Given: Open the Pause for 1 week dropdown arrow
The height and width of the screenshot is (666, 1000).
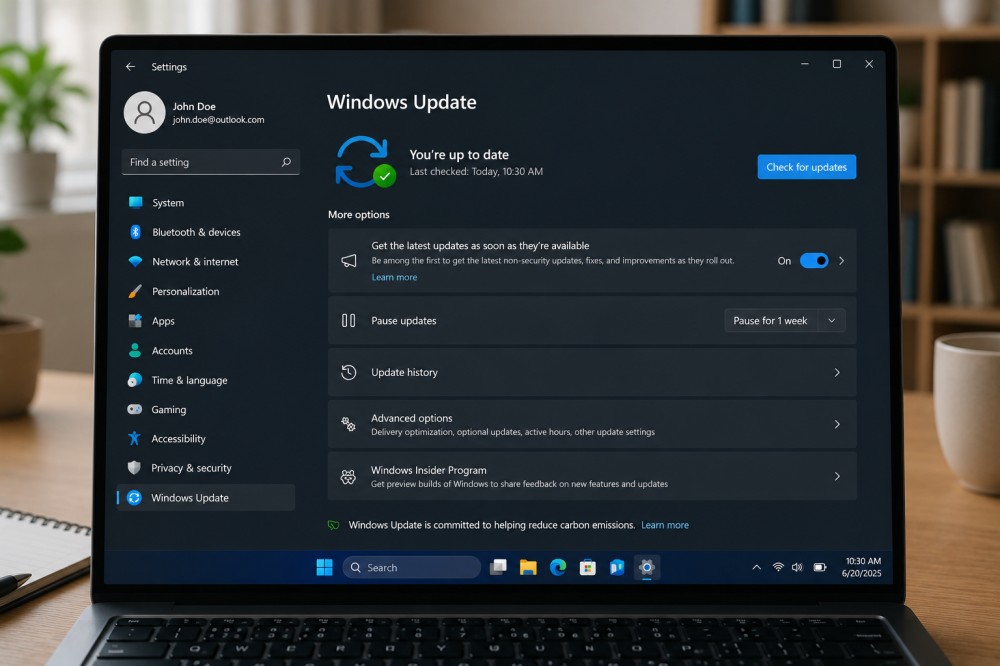Looking at the screenshot, I should [832, 320].
